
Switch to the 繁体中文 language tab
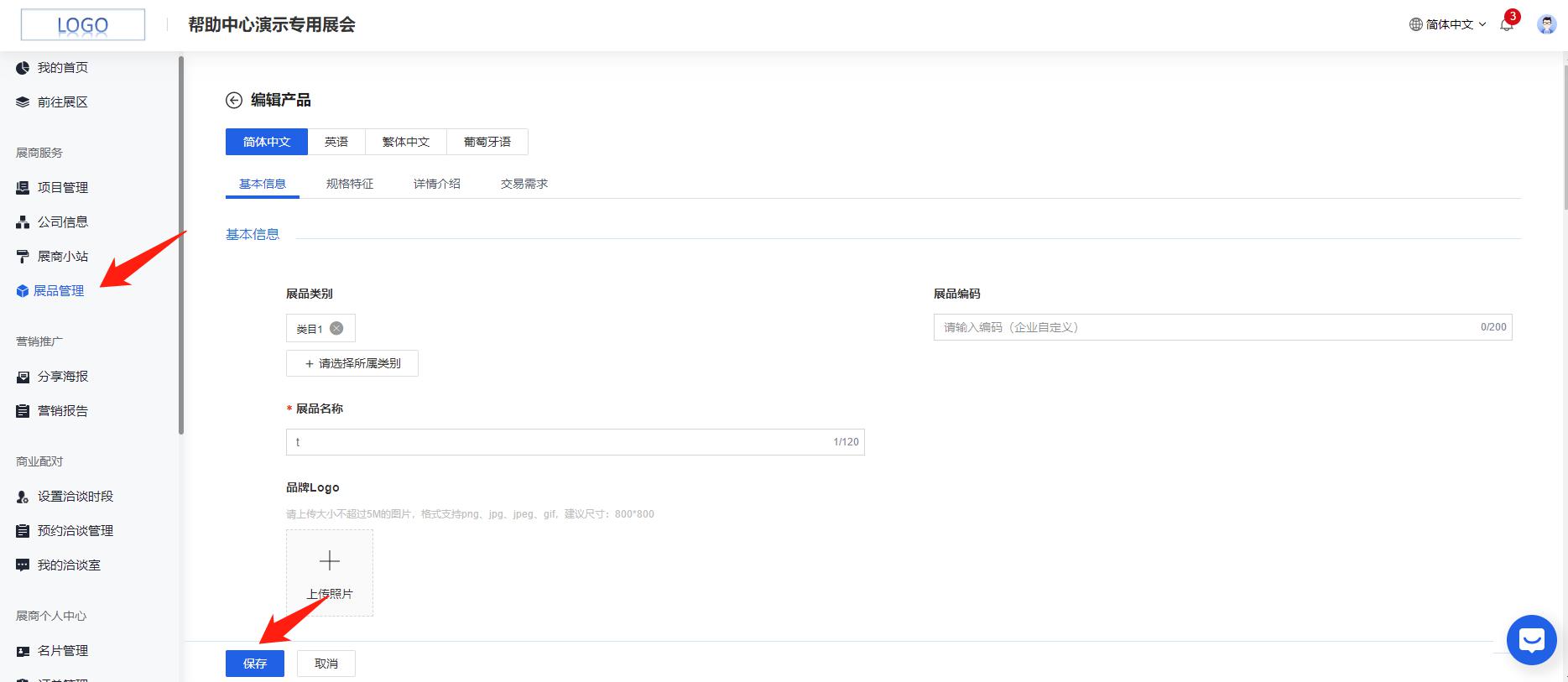406,142
